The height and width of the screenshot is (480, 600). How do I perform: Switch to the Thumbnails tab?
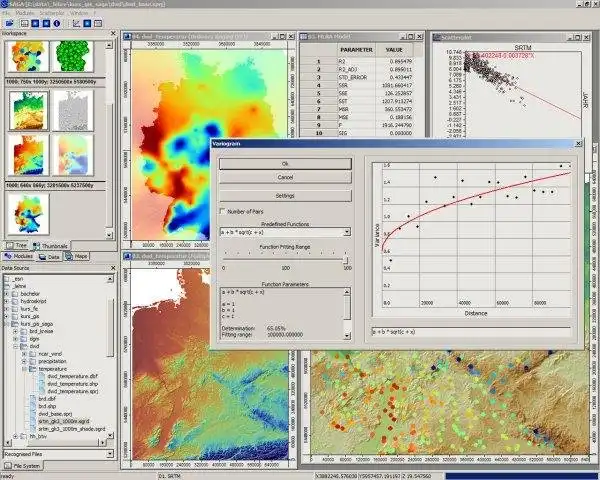pyautogui.click(x=51, y=246)
